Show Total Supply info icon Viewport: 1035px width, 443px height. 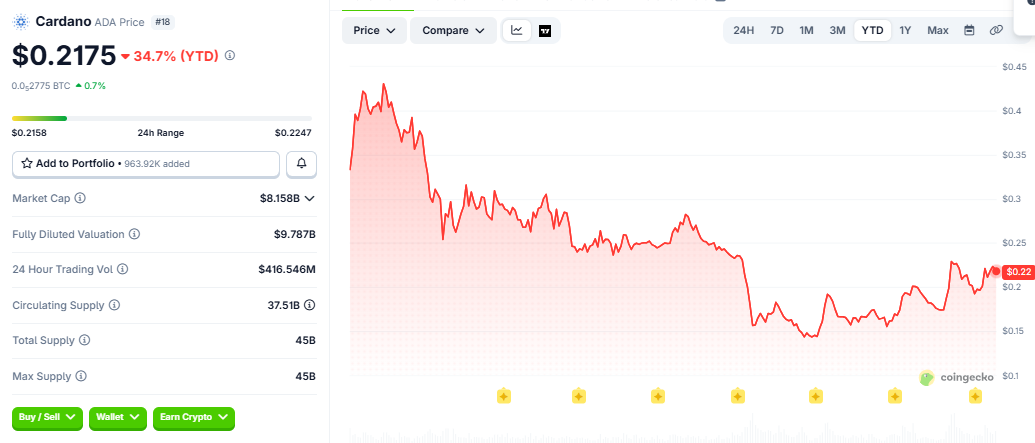(84, 340)
